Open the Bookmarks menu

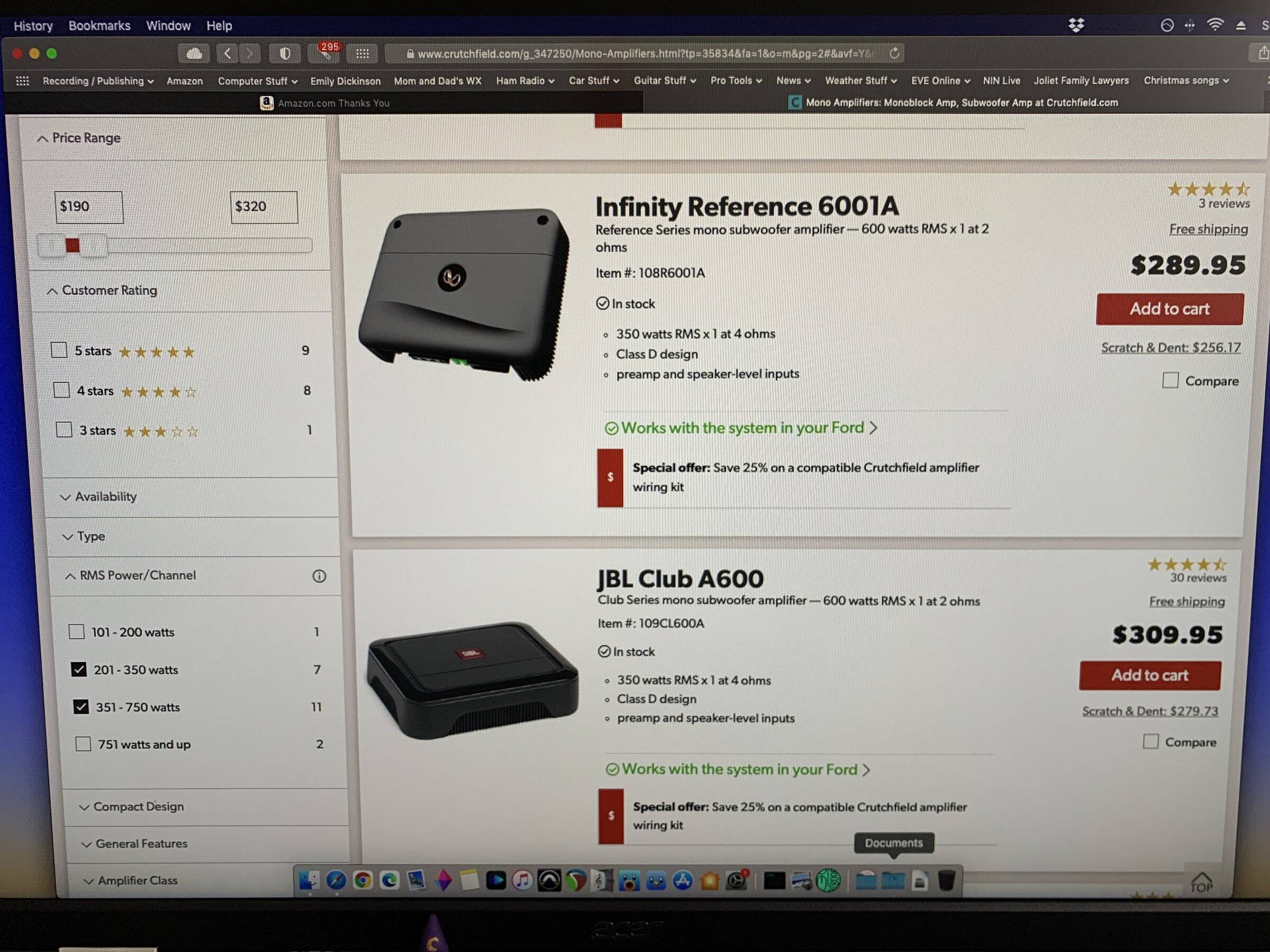point(99,26)
